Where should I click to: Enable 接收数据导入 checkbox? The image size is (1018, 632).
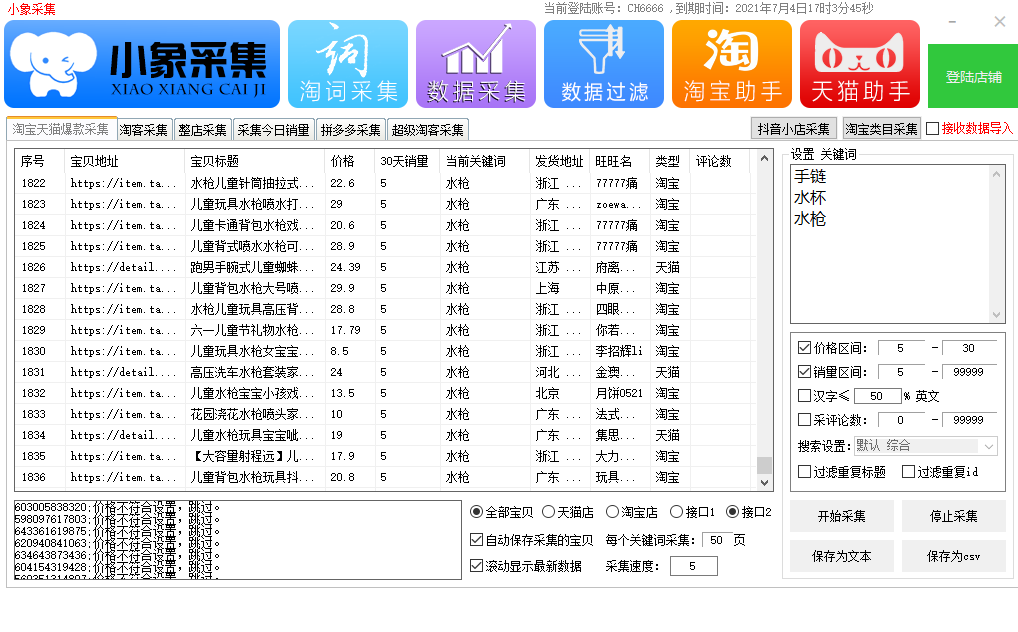(932, 129)
